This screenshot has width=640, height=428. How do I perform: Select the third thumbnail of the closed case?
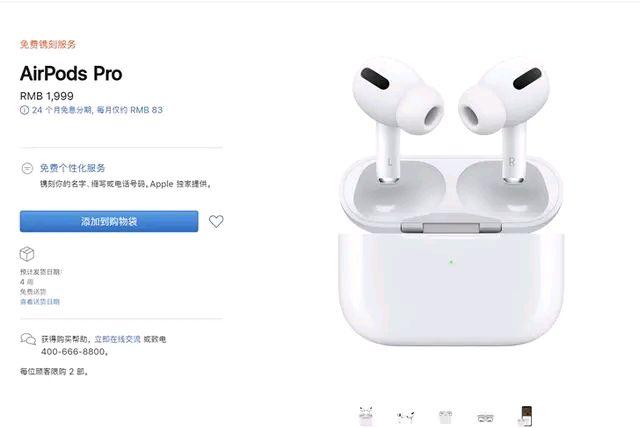445,417
